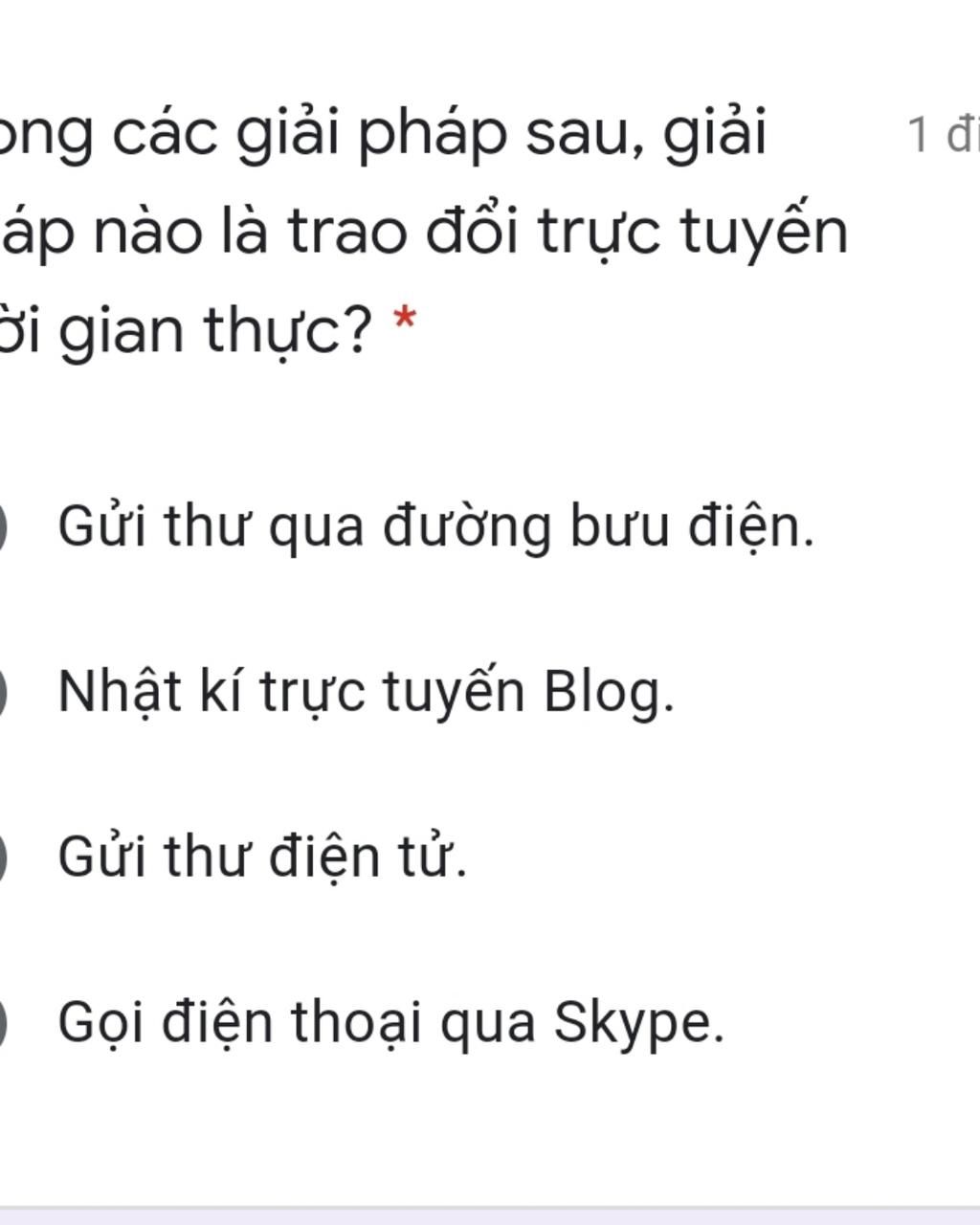The height and width of the screenshot is (1225, 980).
Task: Click the "Gửi thư điện tử." option label
Action: [x=262, y=857]
